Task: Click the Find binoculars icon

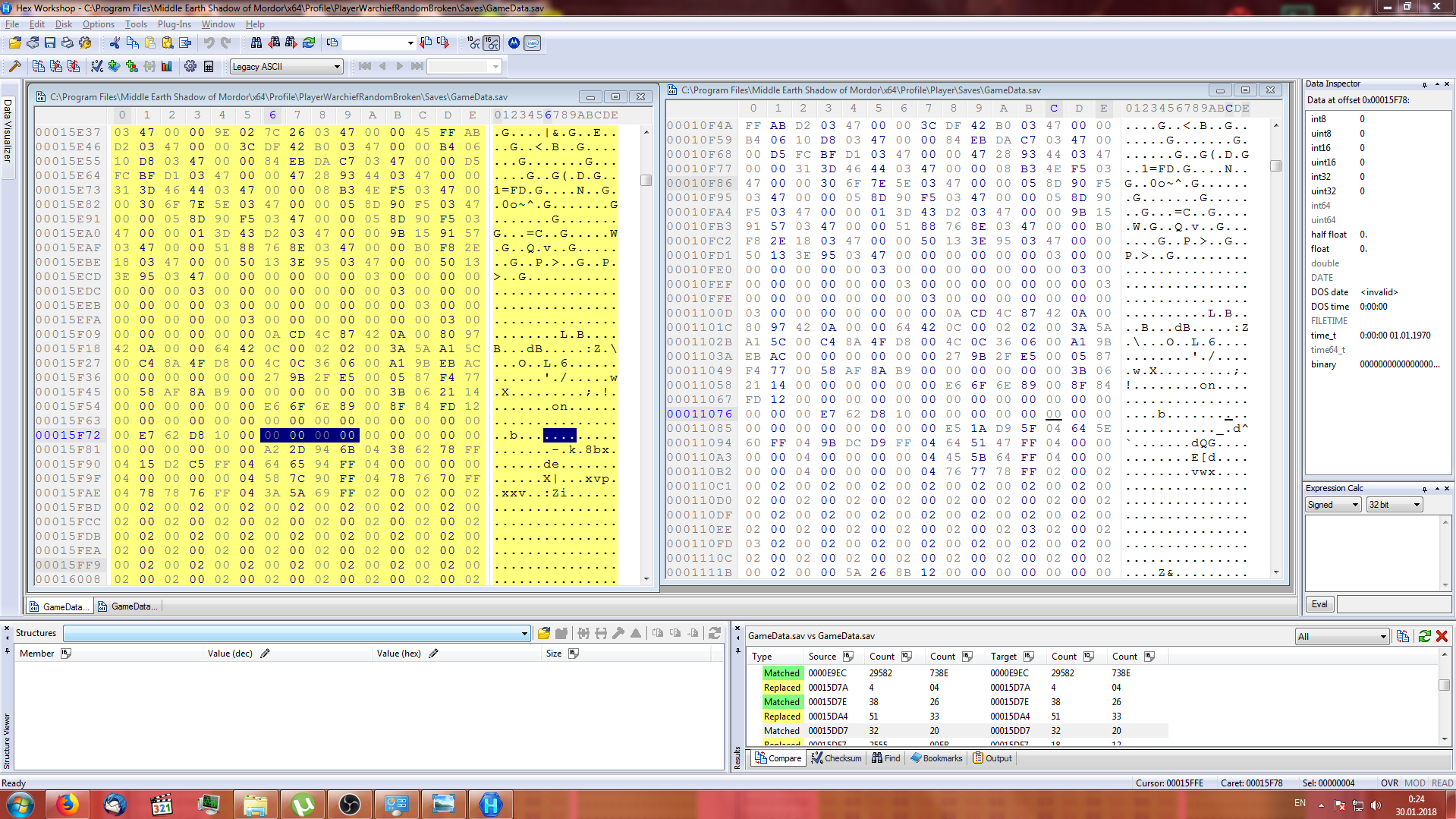Action: [x=256, y=43]
